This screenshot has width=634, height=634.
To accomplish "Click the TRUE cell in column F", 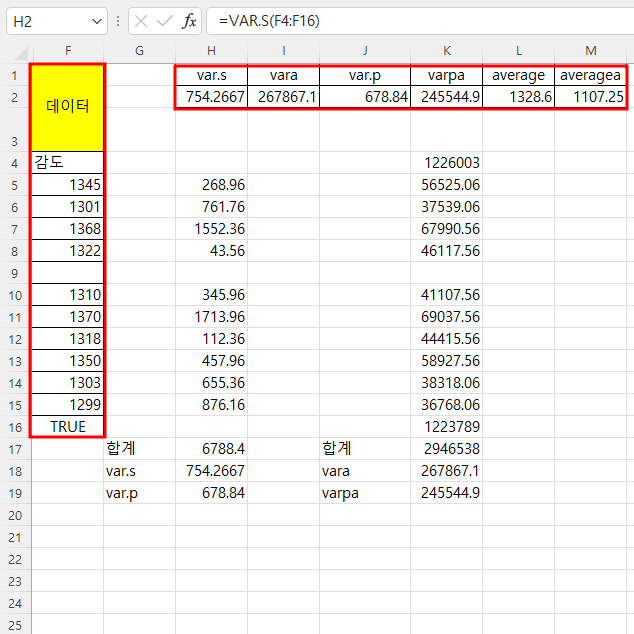I will 68,427.
